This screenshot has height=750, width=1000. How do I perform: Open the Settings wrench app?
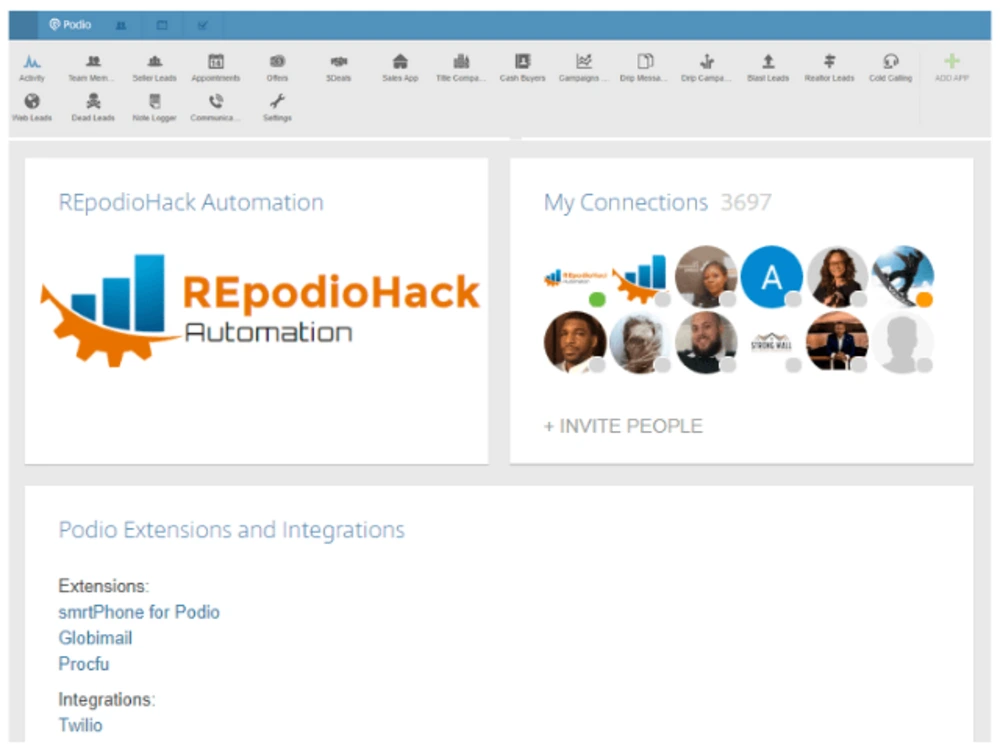click(x=277, y=107)
